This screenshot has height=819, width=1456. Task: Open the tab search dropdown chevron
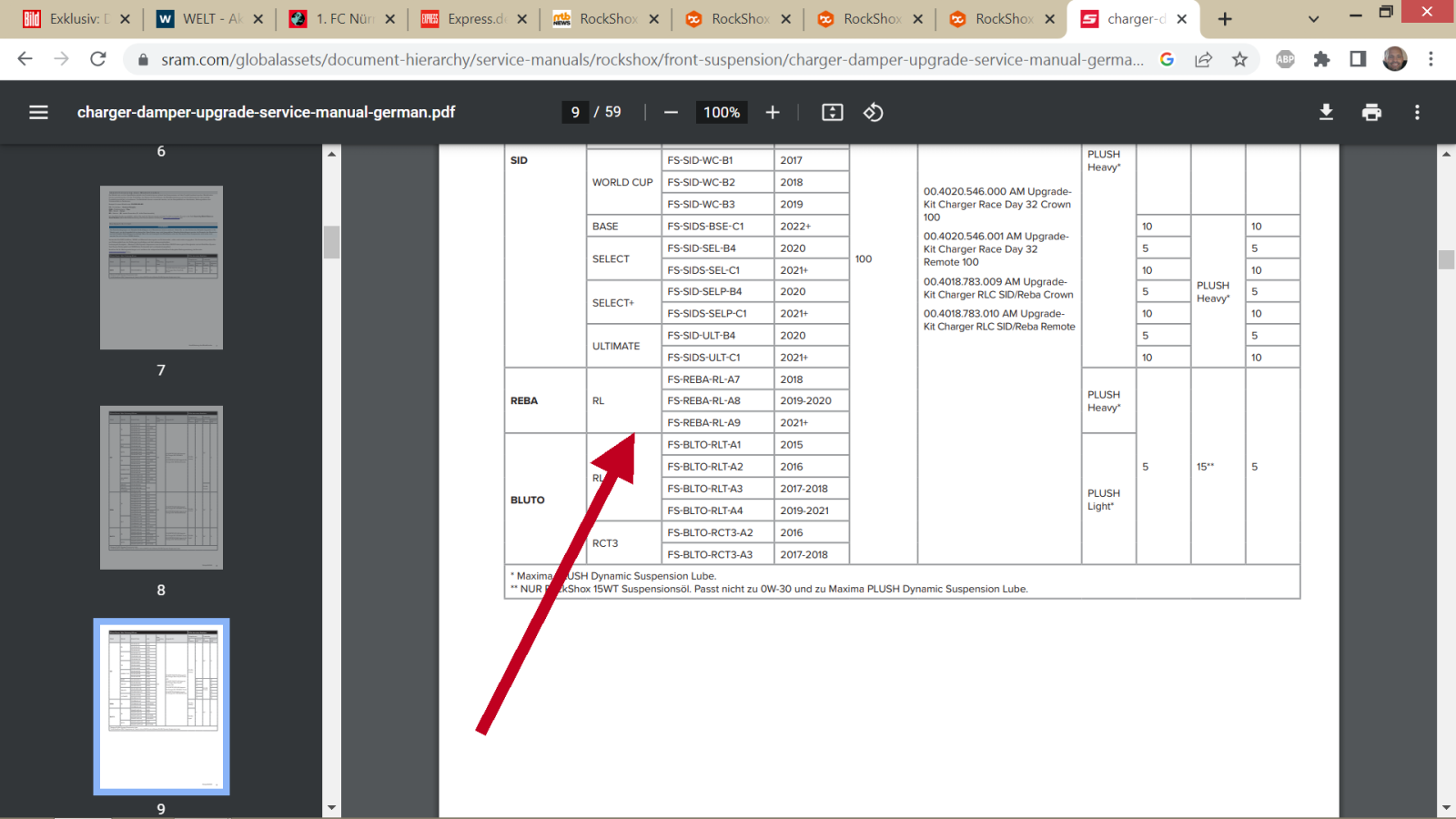(x=1313, y=19)
